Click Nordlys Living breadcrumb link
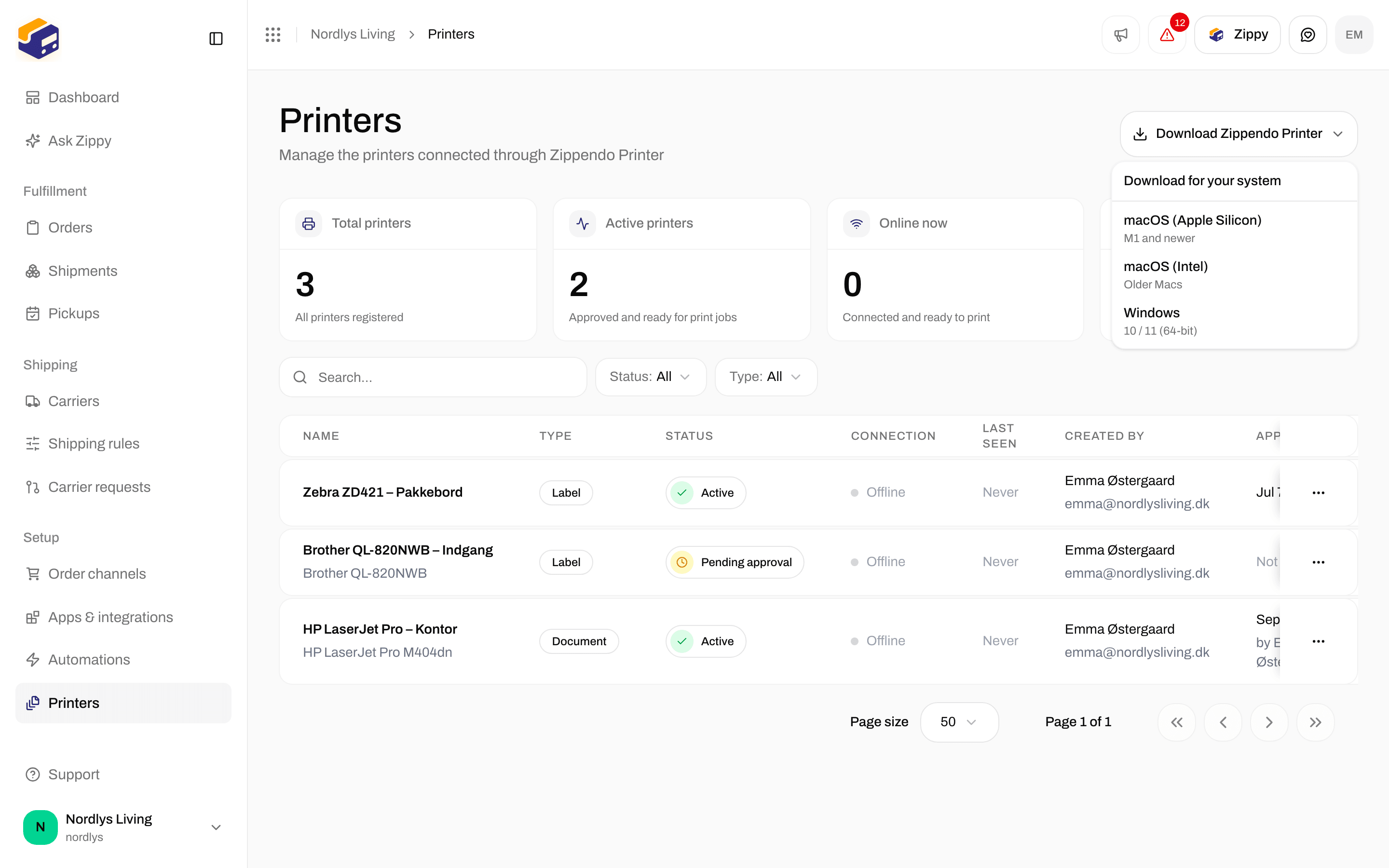 pyautogui.click(x=353, y=34)
